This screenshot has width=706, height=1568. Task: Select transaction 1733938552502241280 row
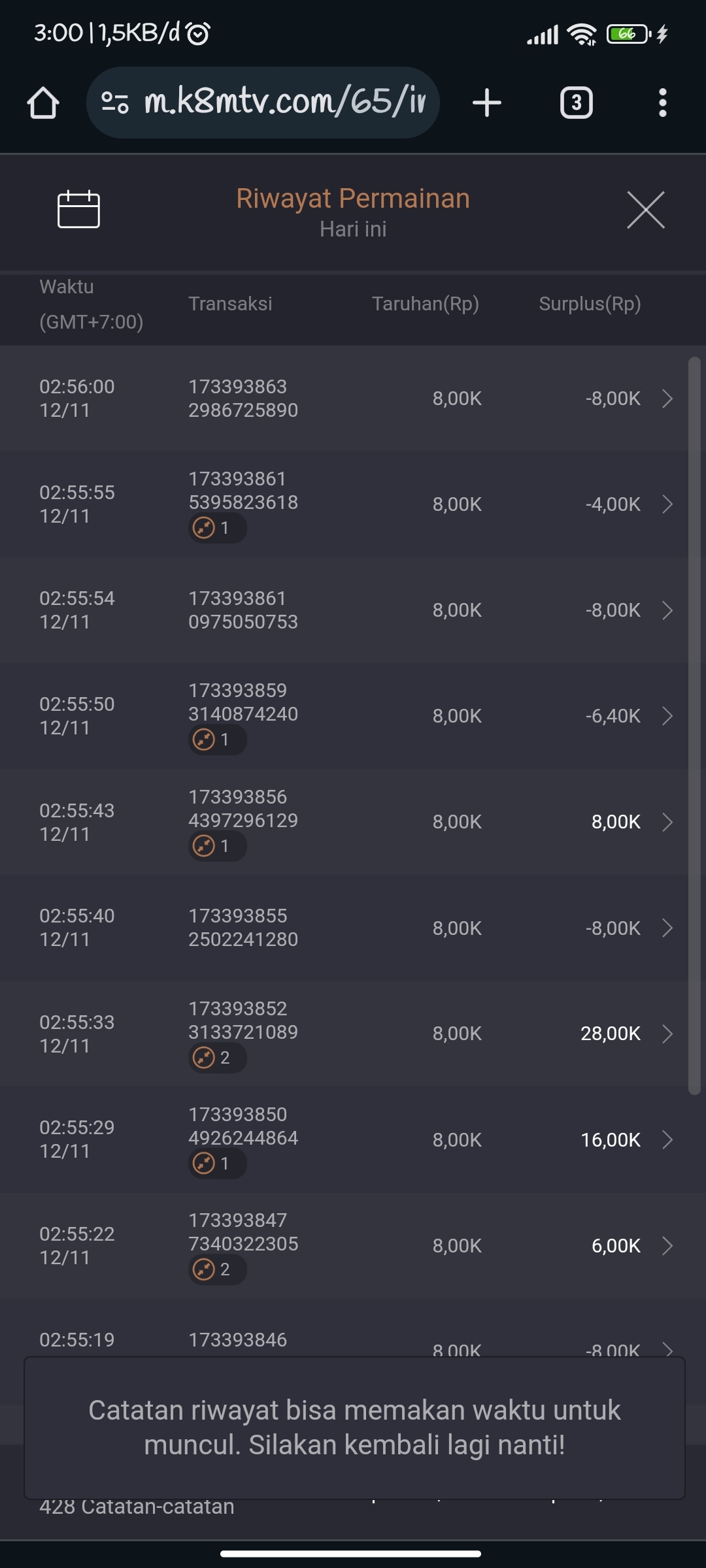pyautogui.click(x=243, y=928)
